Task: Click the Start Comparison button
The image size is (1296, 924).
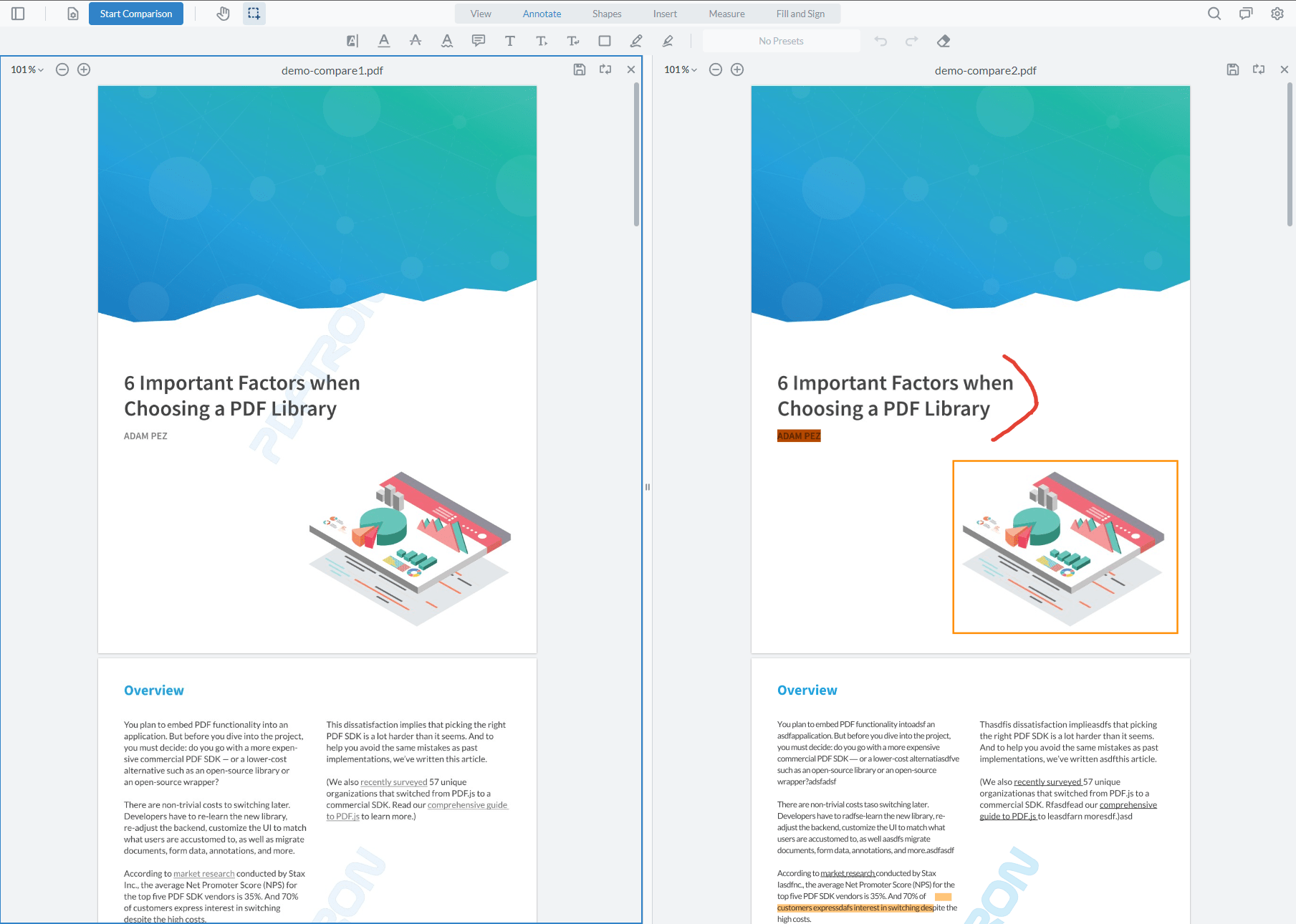Action: tap(136, 14)
